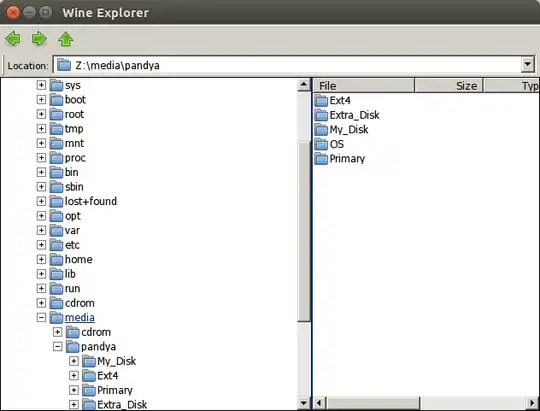This screenshot has width=540, height=411.
Task: Select the sys folder icon in tree
Action: pos(56,85)
